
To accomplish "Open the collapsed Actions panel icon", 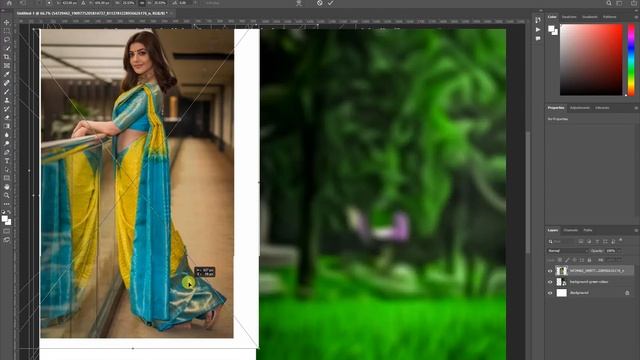I will click(x=538, y=29).
